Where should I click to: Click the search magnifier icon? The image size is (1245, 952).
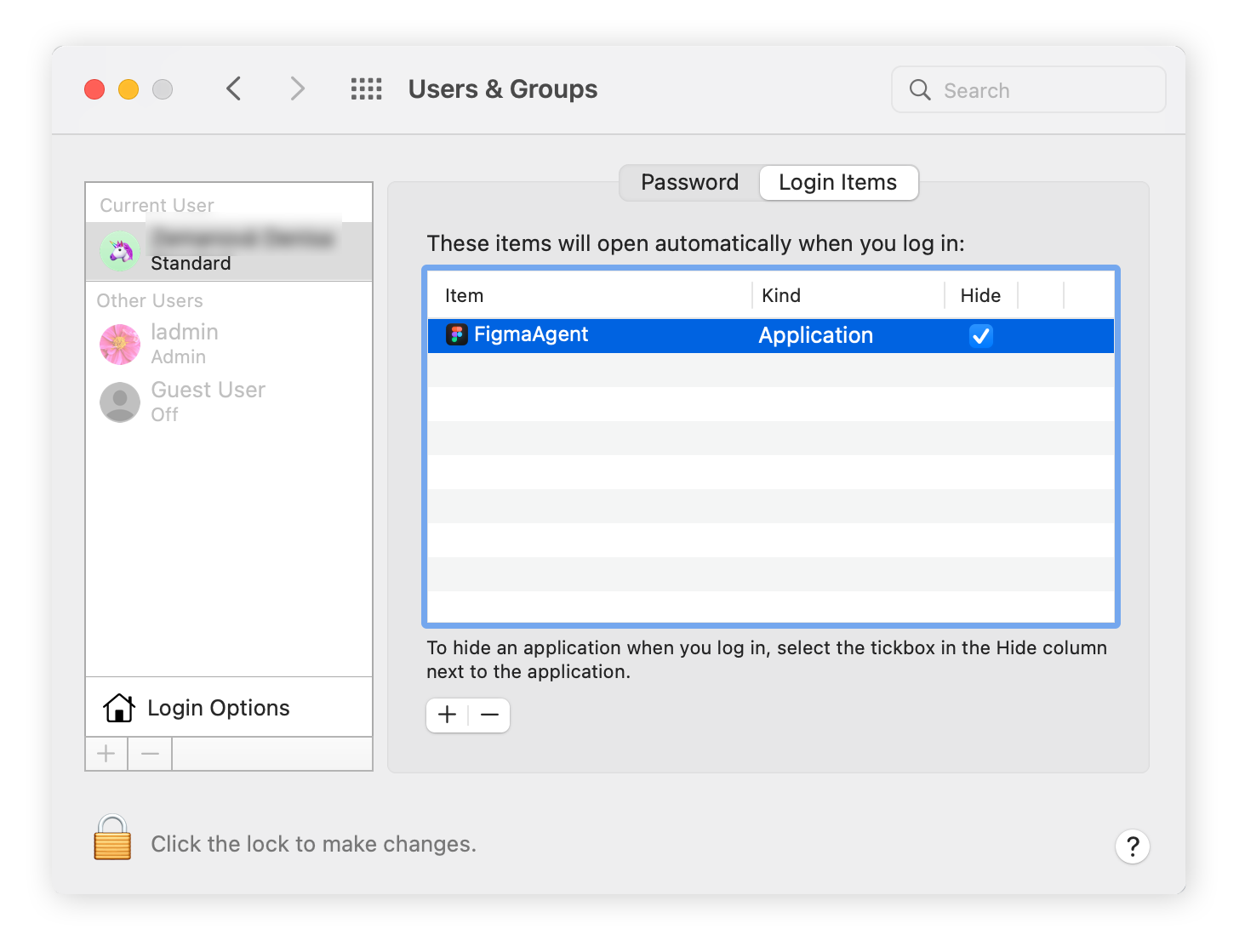click(919, 89)
